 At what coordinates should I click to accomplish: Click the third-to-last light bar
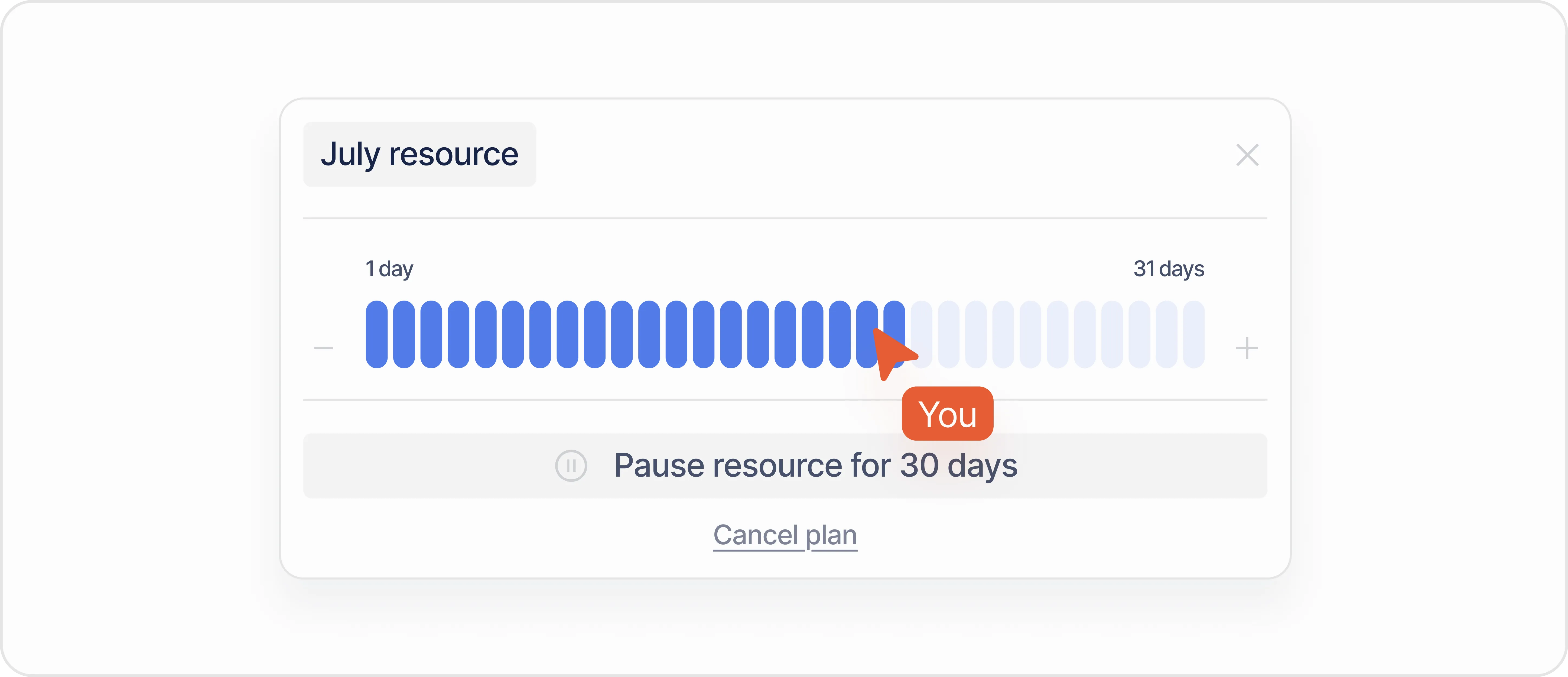coord(1140,334)
